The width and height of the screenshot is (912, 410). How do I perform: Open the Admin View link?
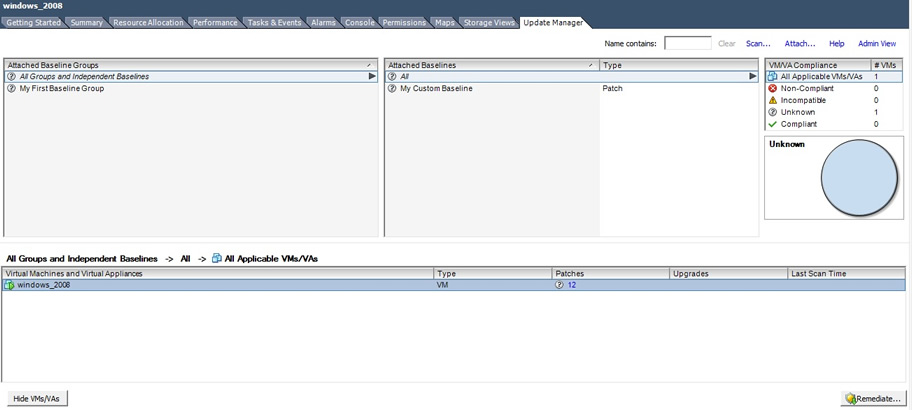pos(876,44)
